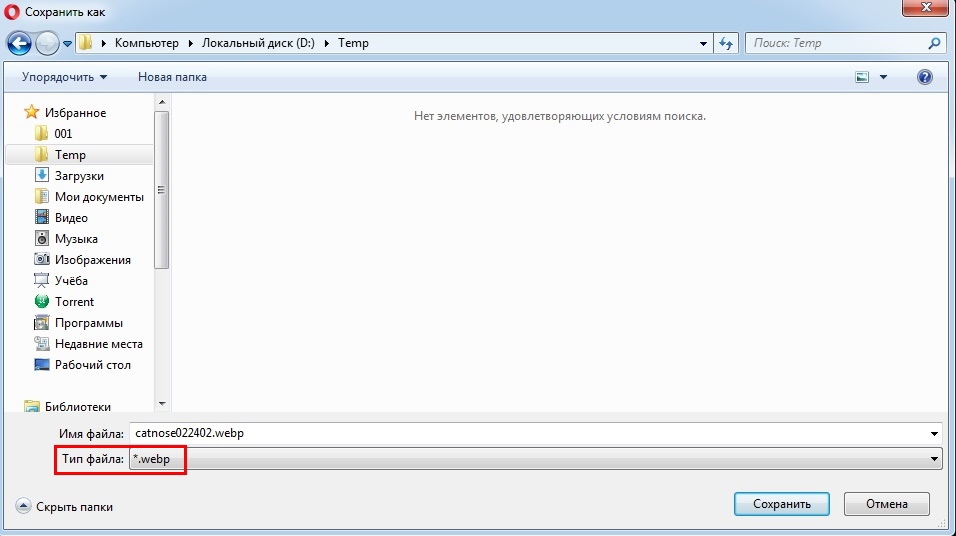The image size is (956, 536).
Task: Click the search magnifier icon
Action: click(934, 44)
